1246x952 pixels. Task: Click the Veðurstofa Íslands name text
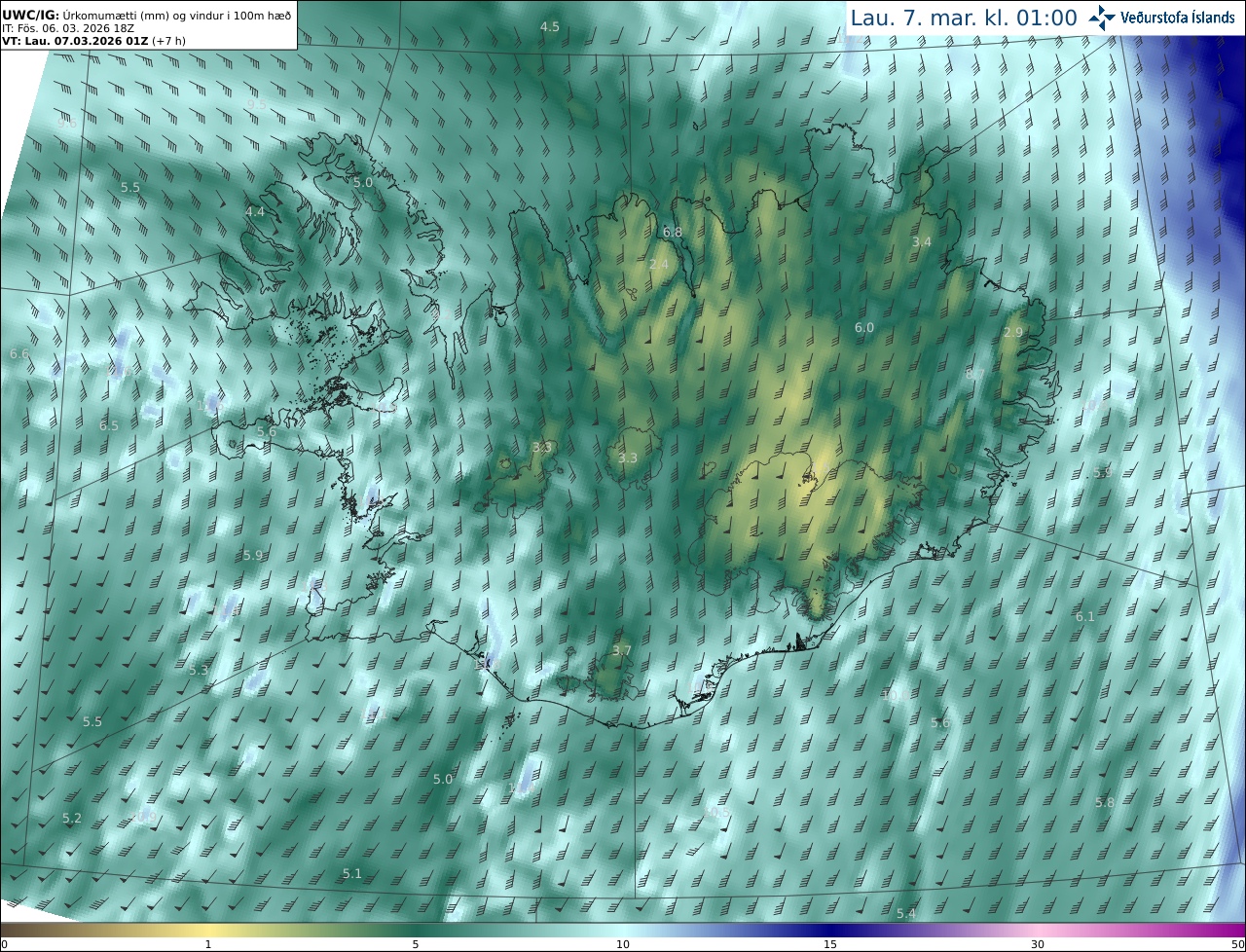tap(1178, 18)
